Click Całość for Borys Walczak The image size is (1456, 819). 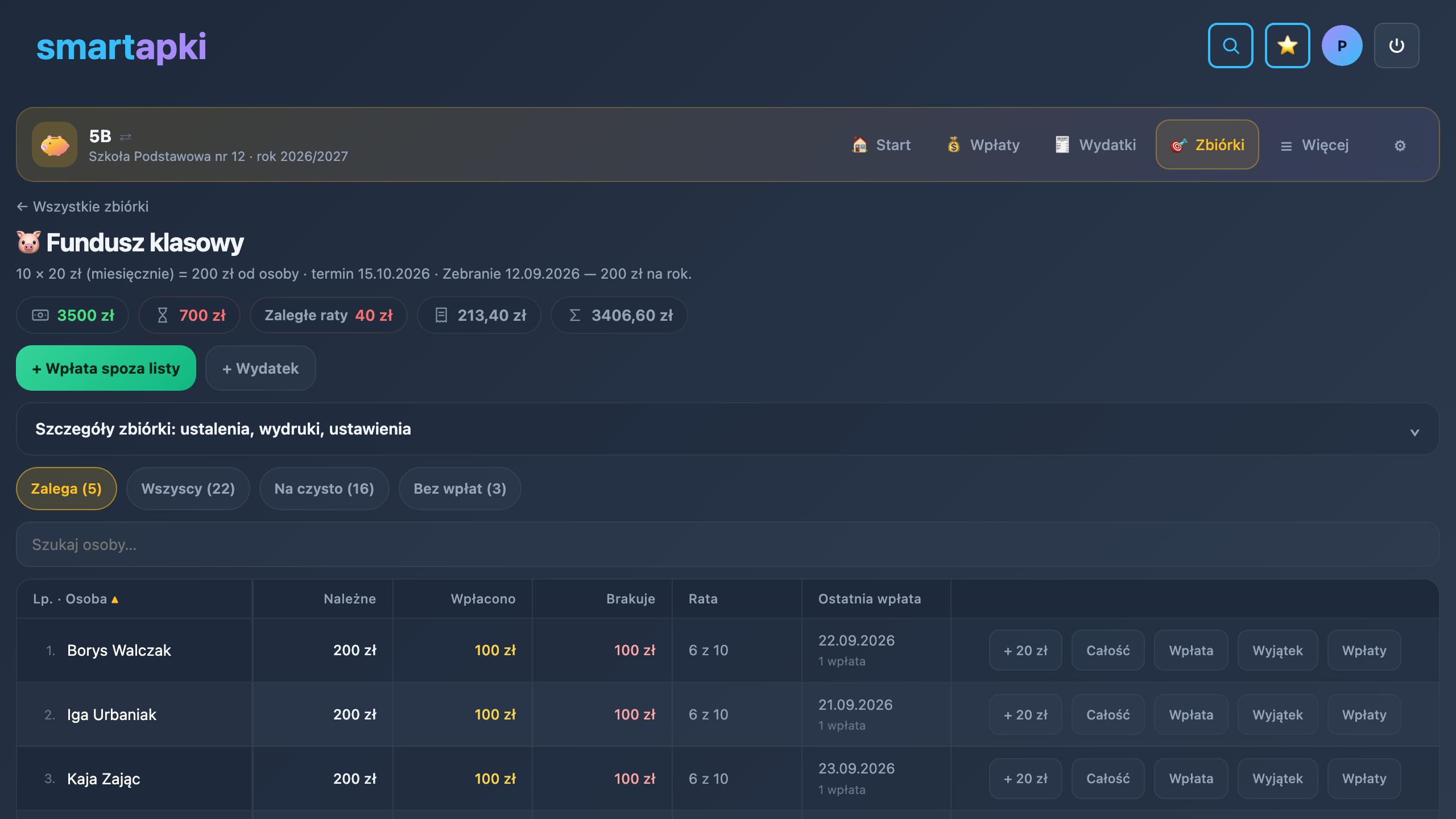[1108, 650]
